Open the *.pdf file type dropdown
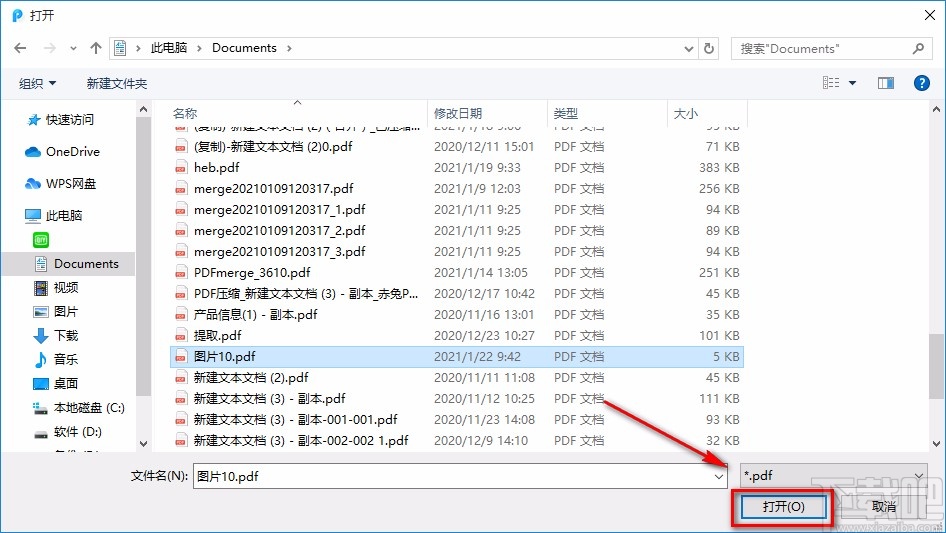This screenshot has width=946, height=533. (x=833, y=476)
